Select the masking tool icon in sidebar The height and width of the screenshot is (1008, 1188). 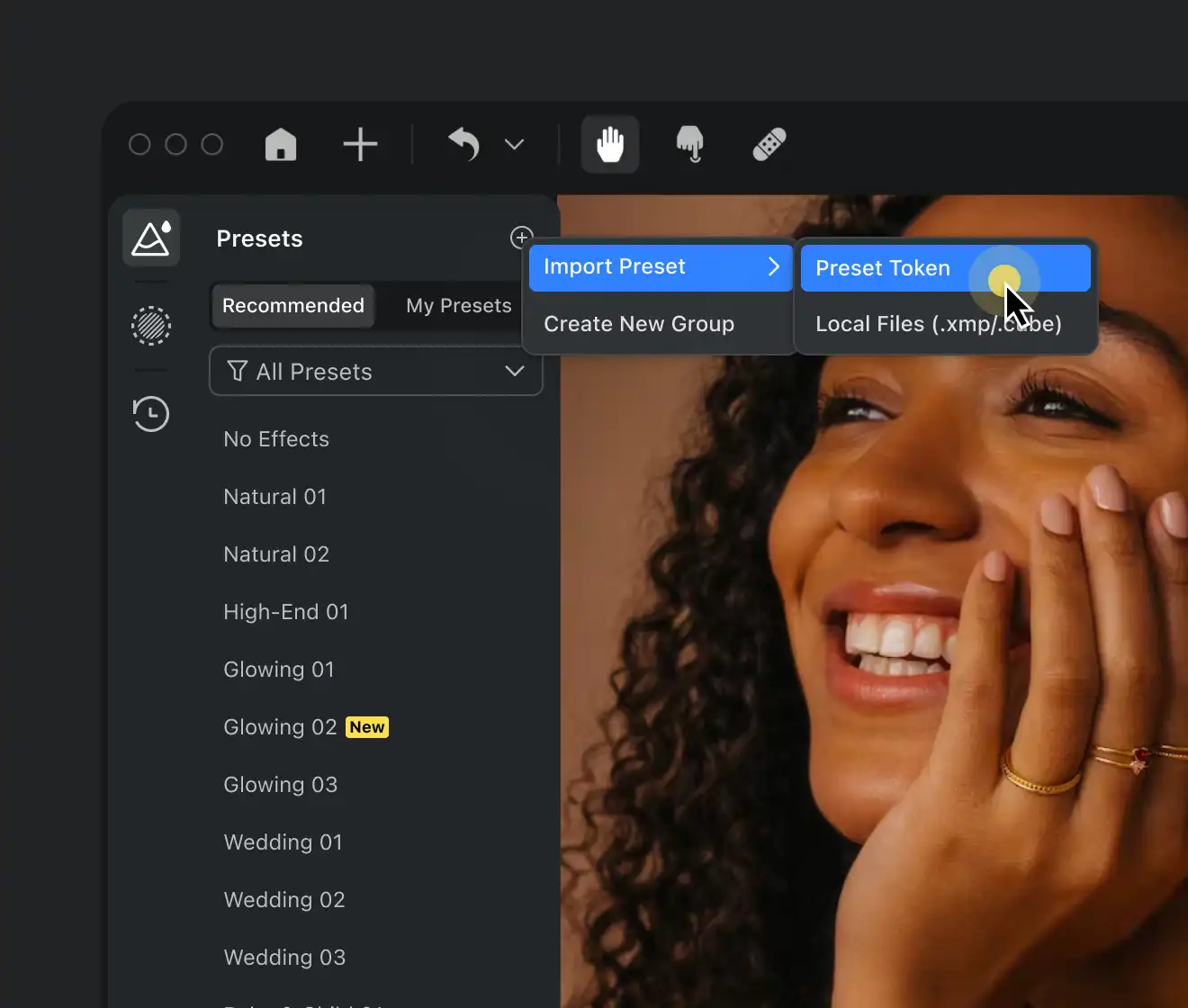click(x=150, y=326)
